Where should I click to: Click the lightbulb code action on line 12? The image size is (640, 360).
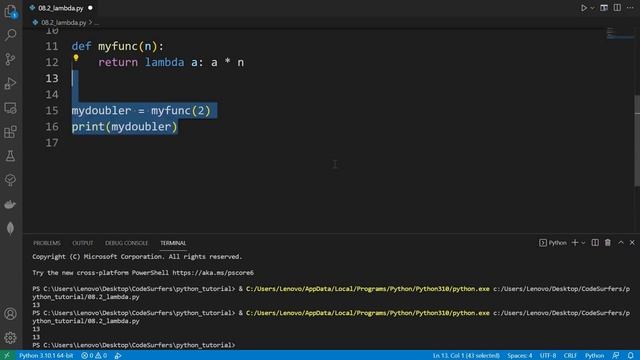[76, 58]
